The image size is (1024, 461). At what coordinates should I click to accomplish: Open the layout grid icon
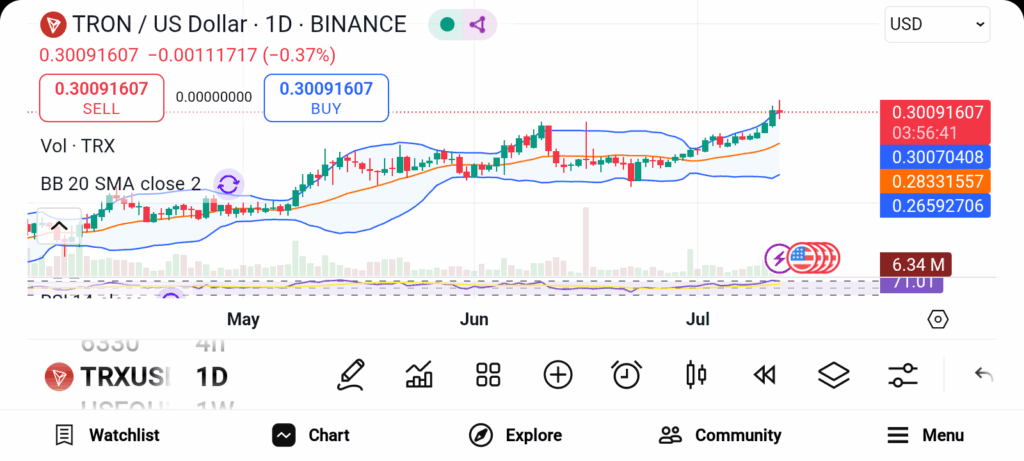click(x=488, y=375)
